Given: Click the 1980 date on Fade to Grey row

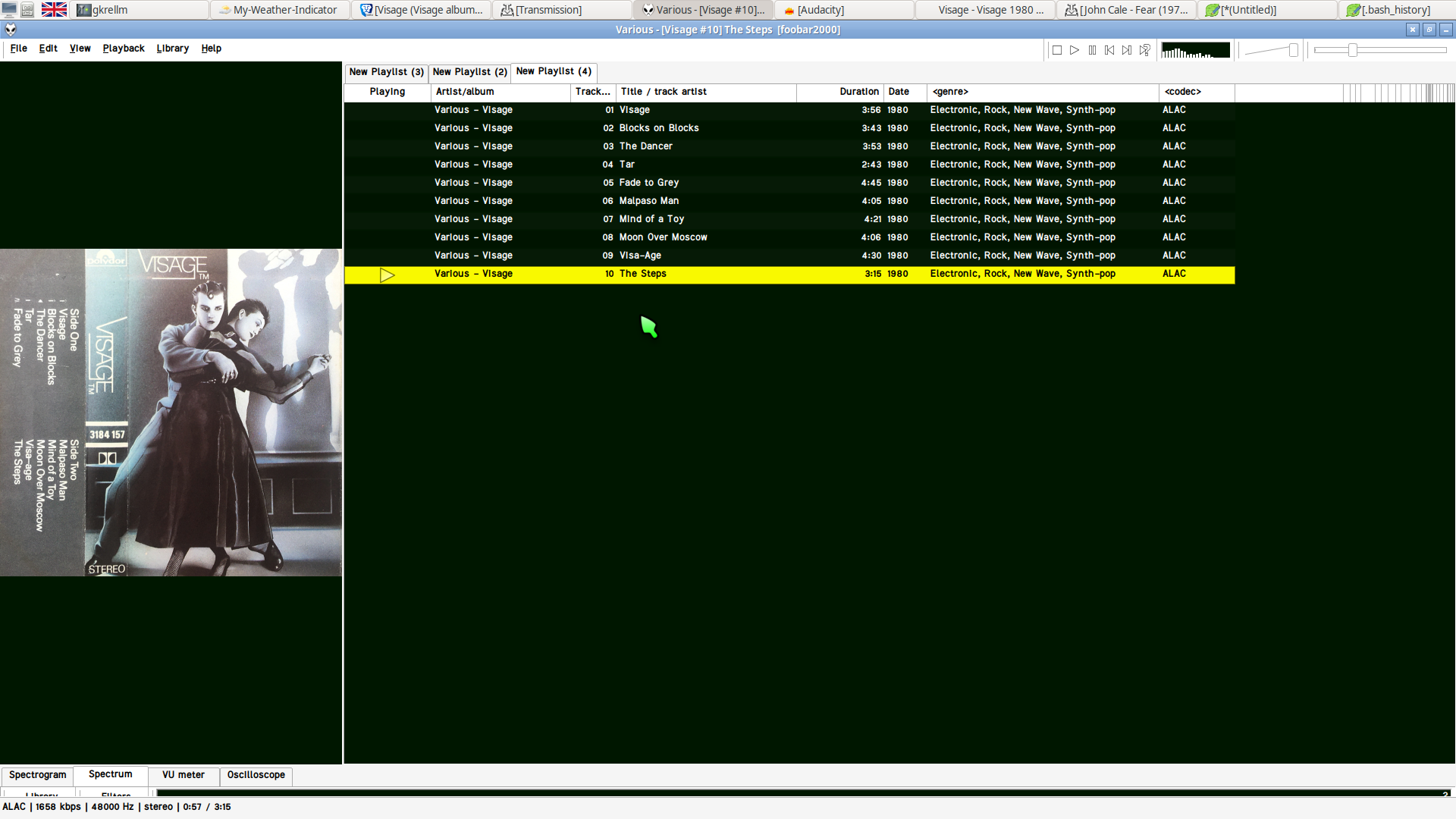Looking at the screenshot, I should coord(898,183).
